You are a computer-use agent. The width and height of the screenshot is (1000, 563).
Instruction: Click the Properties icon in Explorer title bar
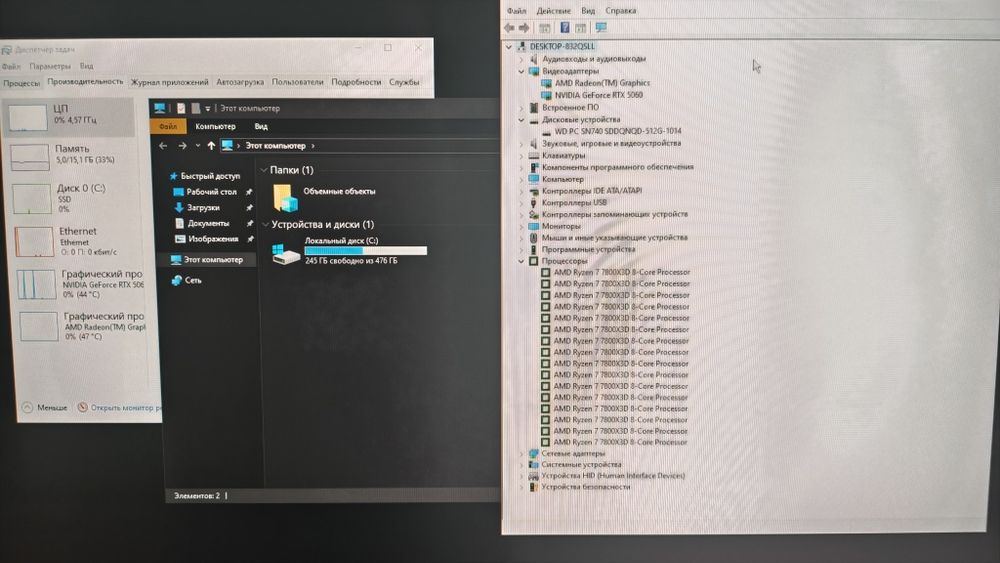[x=181, y=108]
